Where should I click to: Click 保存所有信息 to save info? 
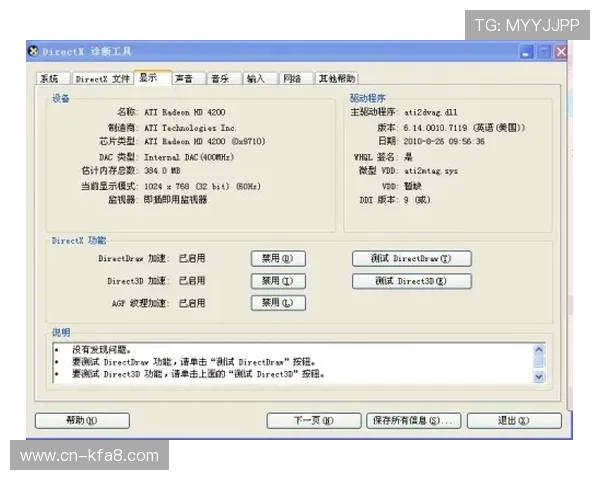[x=412, y=420]
